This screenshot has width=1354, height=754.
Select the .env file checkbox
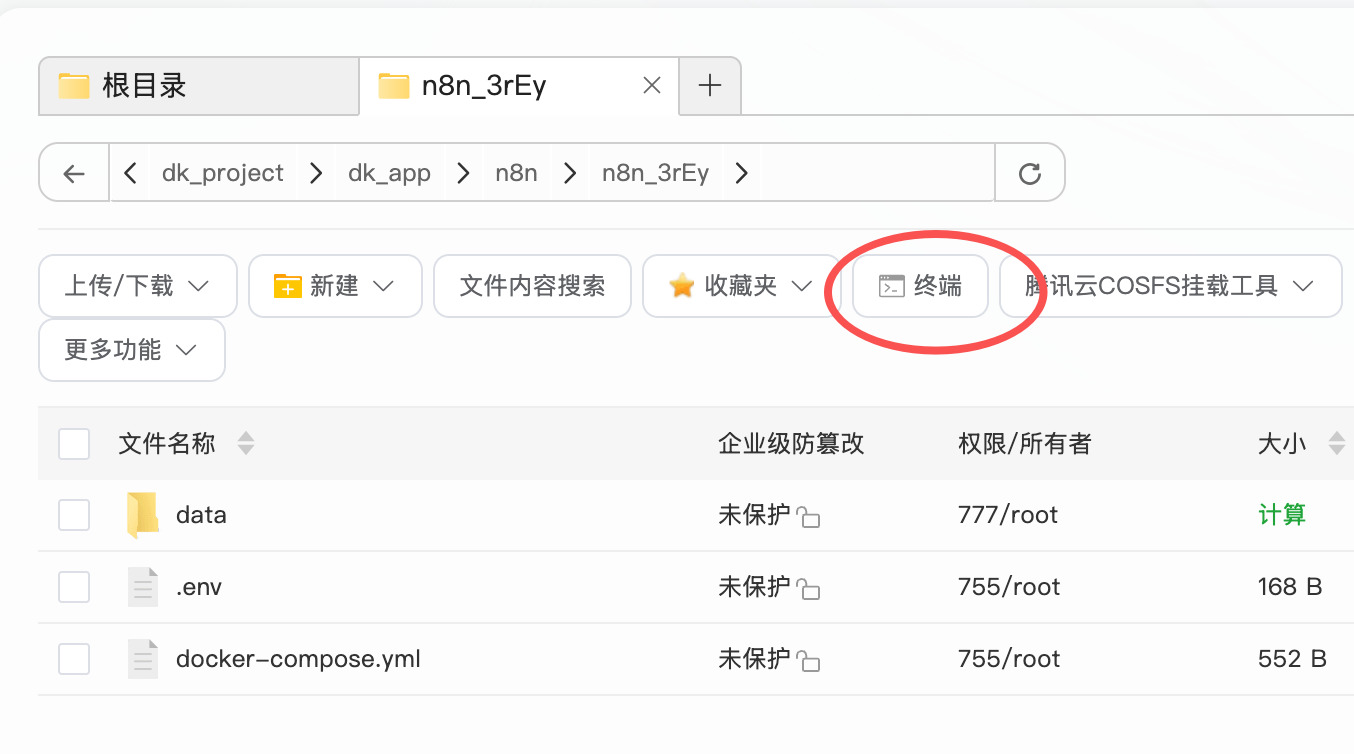(x=74, y=587)
